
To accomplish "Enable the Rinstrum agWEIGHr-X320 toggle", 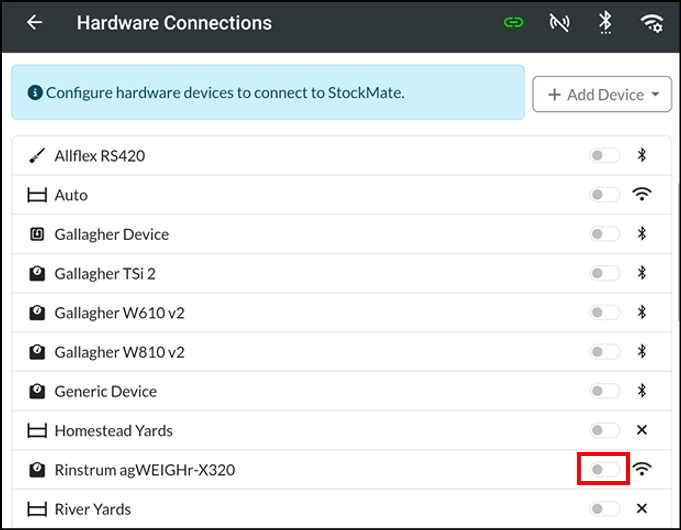I will point(605,469).
